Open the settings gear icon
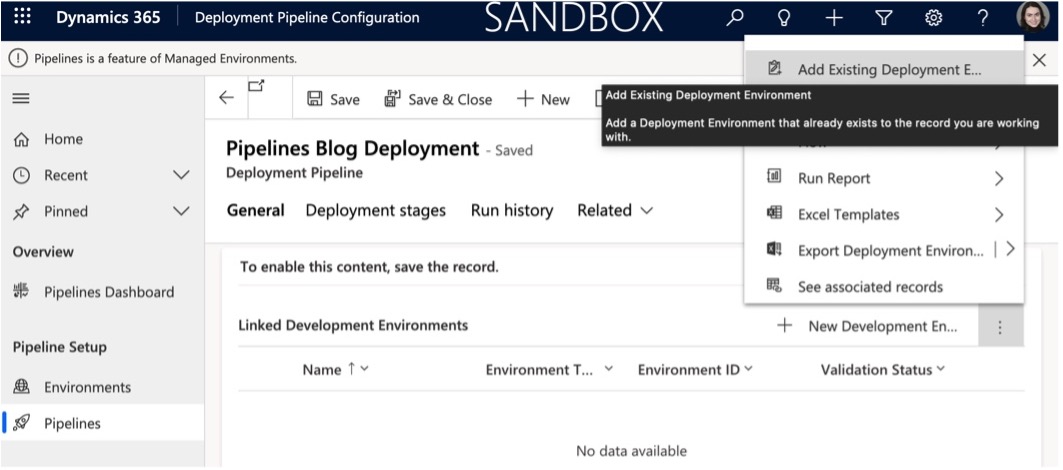The height and width of the screenshot is (470, 1063). (x=934, y=18)
